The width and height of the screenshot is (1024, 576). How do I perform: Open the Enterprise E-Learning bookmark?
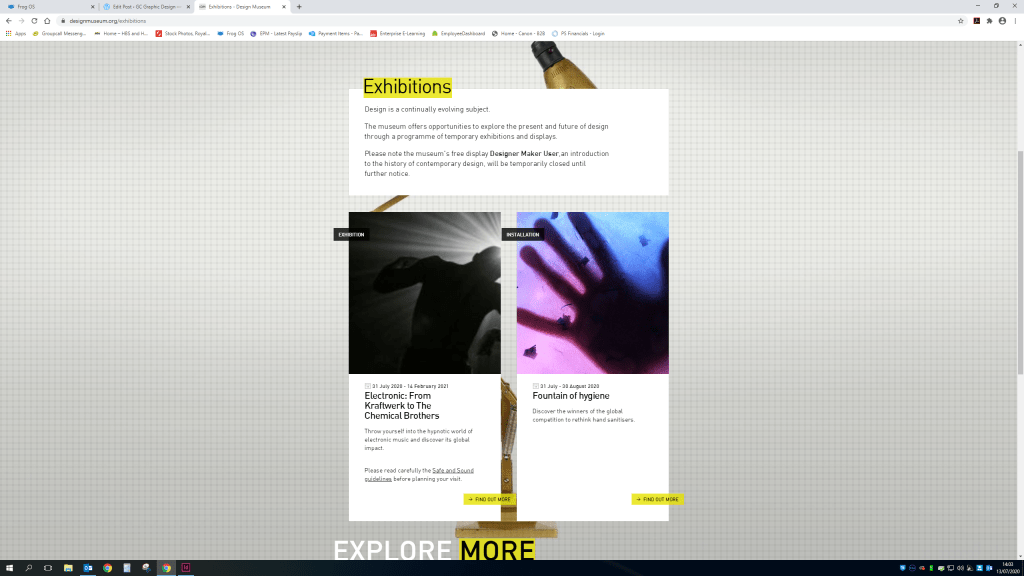[397, 33]
